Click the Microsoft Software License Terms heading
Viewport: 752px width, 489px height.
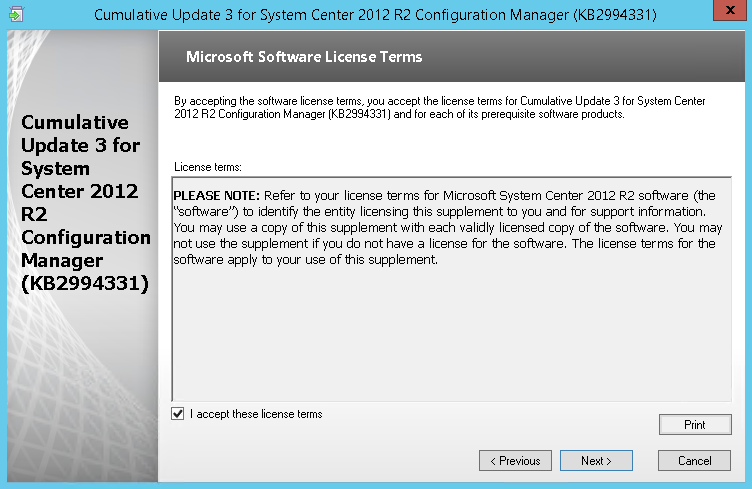(304, 57)
